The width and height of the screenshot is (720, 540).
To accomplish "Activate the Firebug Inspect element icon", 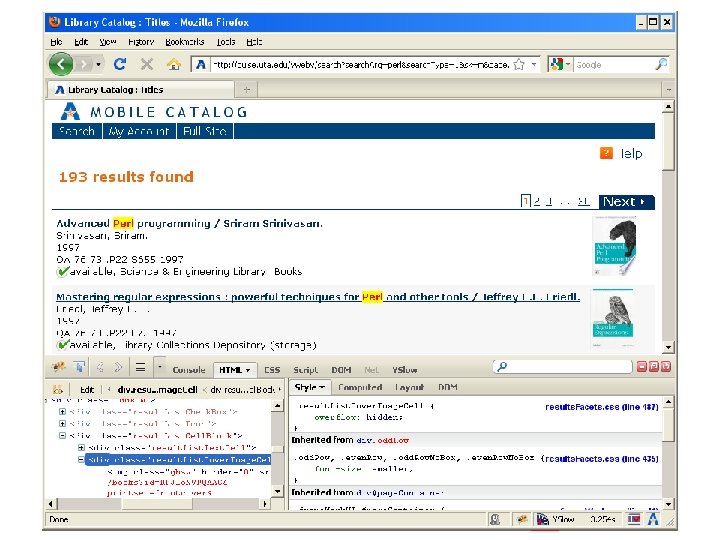I will pyautogui.click(x=80, y=367).
